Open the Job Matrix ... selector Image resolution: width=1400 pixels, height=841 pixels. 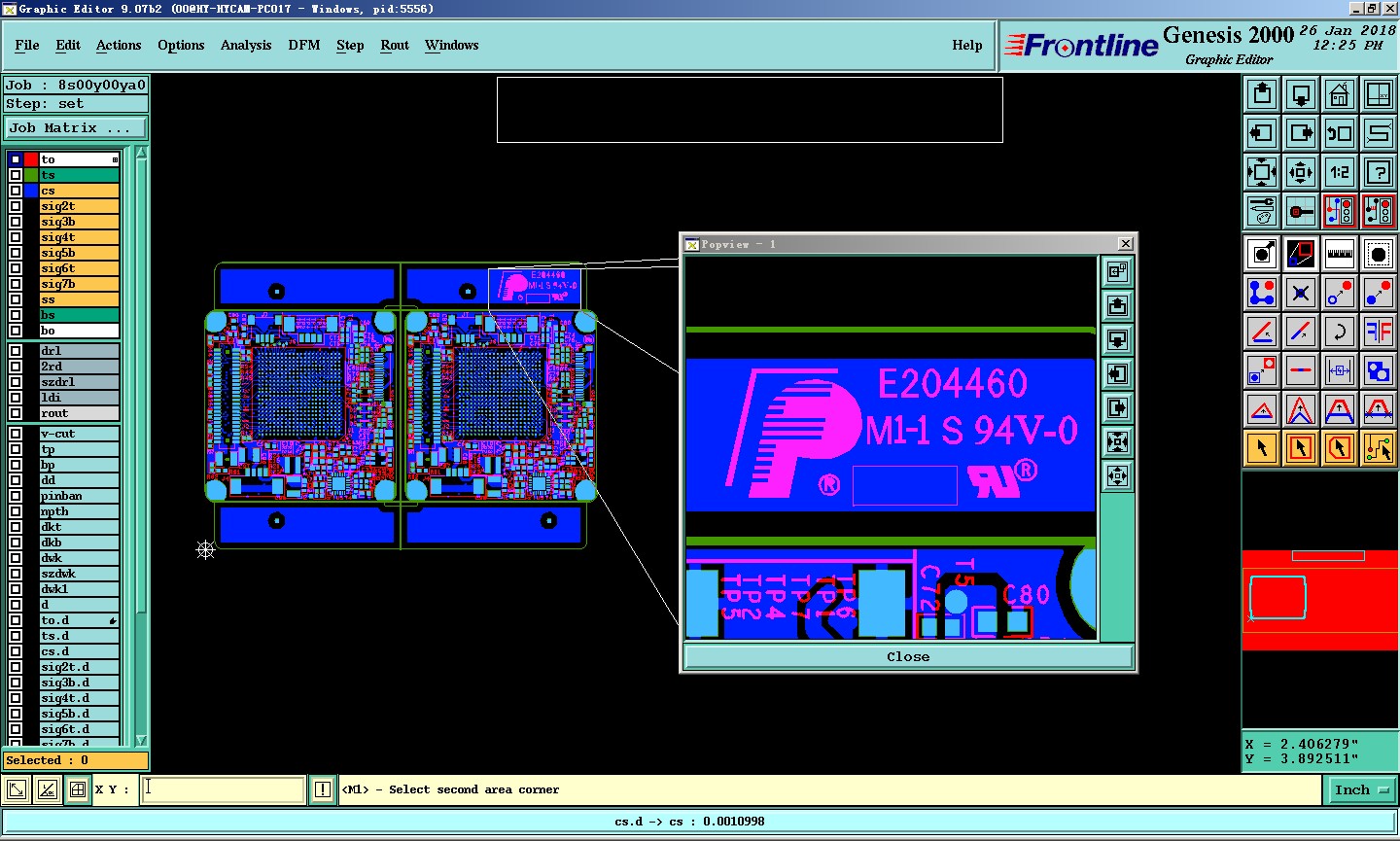tap(77, 127)
